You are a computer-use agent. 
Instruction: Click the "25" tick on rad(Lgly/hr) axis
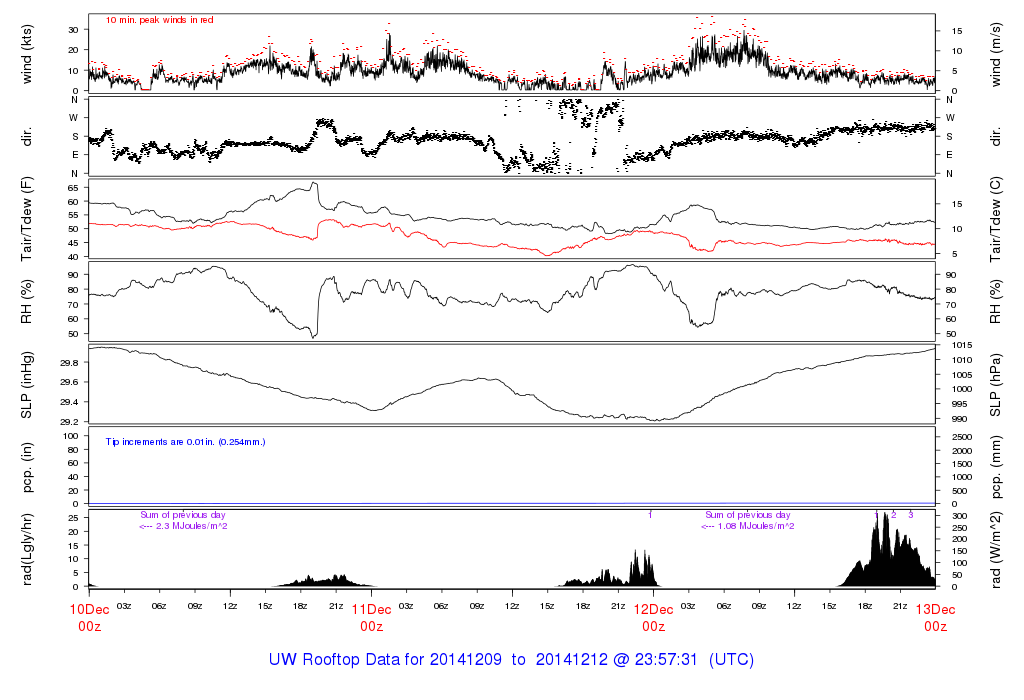(74, 518)
